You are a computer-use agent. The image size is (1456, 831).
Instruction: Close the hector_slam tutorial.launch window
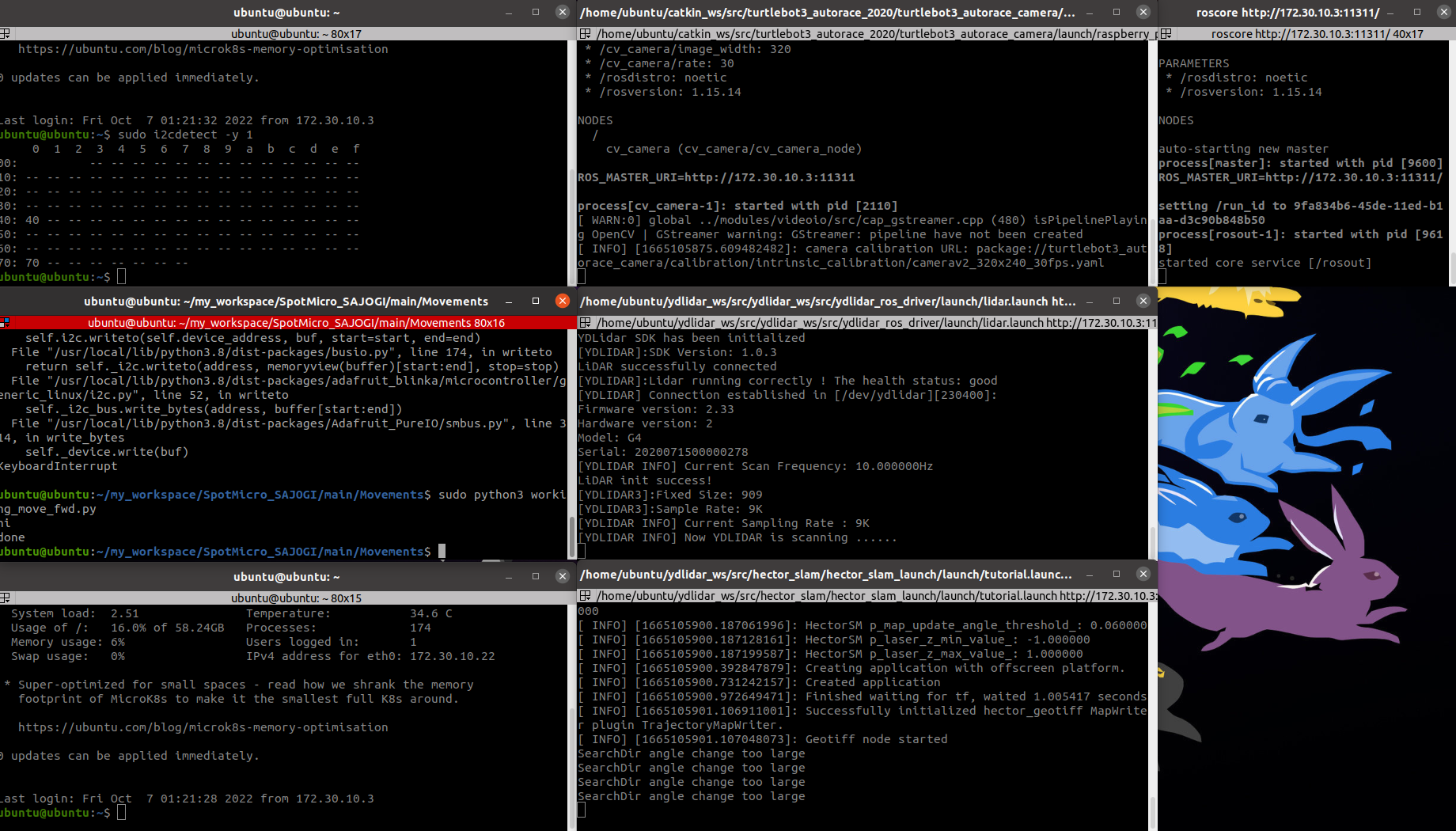coord(1143,575)
